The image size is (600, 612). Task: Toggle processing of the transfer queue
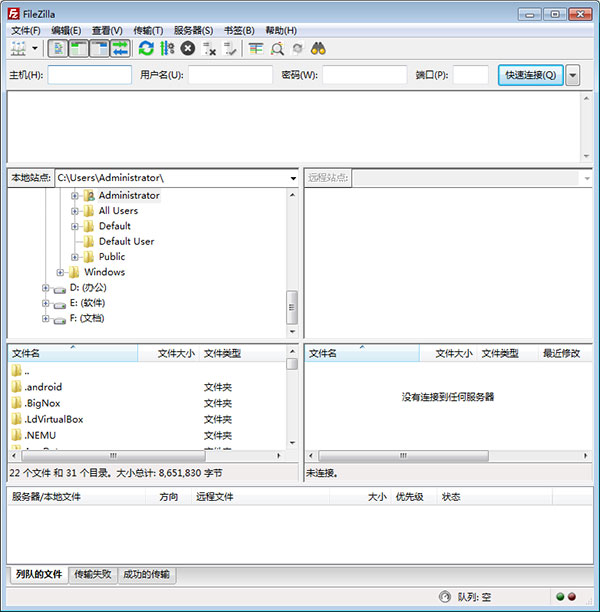[167, 48]
